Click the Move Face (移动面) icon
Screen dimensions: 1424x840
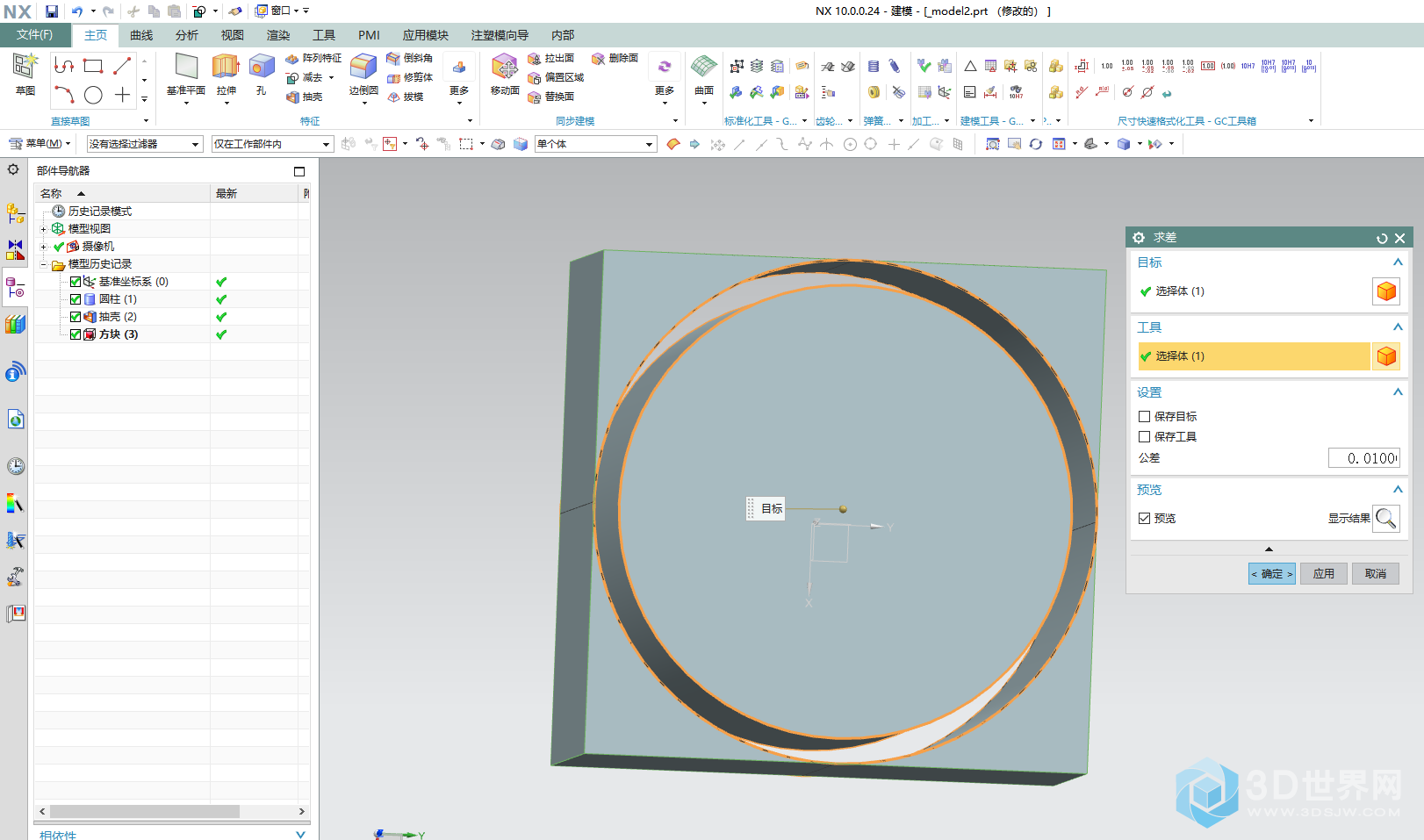pyautogui.click(x=505, y=67)
